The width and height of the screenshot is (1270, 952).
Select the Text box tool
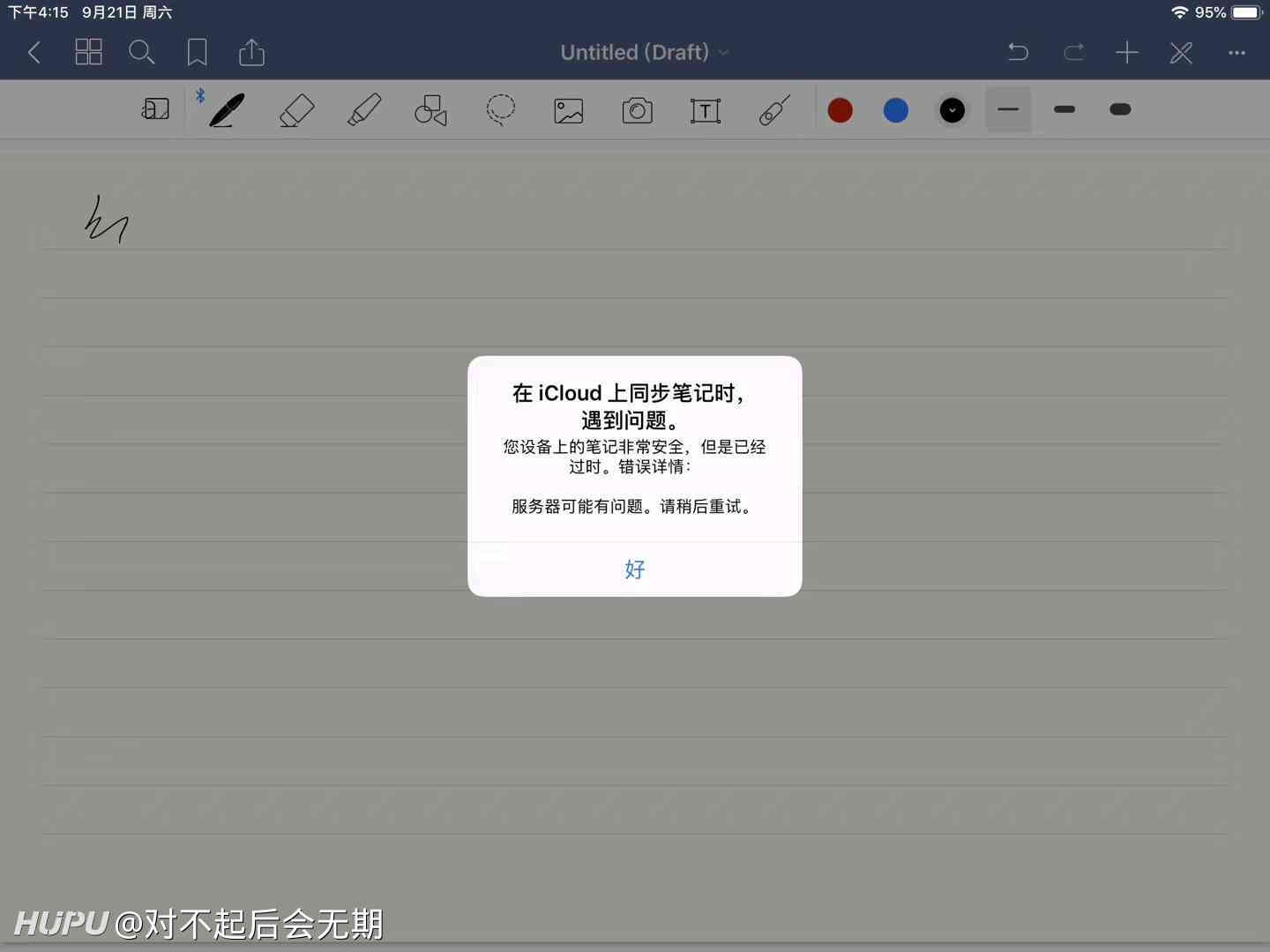706,111
